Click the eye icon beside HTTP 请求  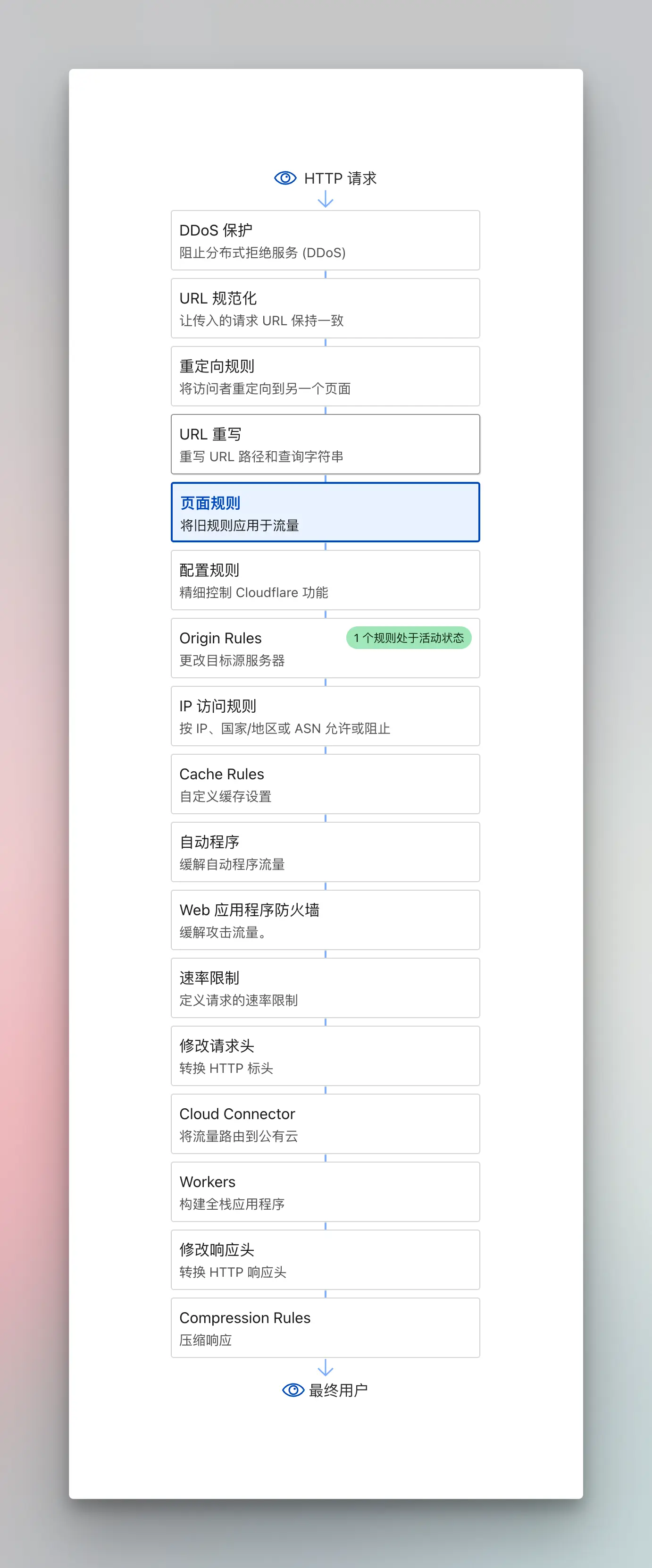(x=284, y=178)
